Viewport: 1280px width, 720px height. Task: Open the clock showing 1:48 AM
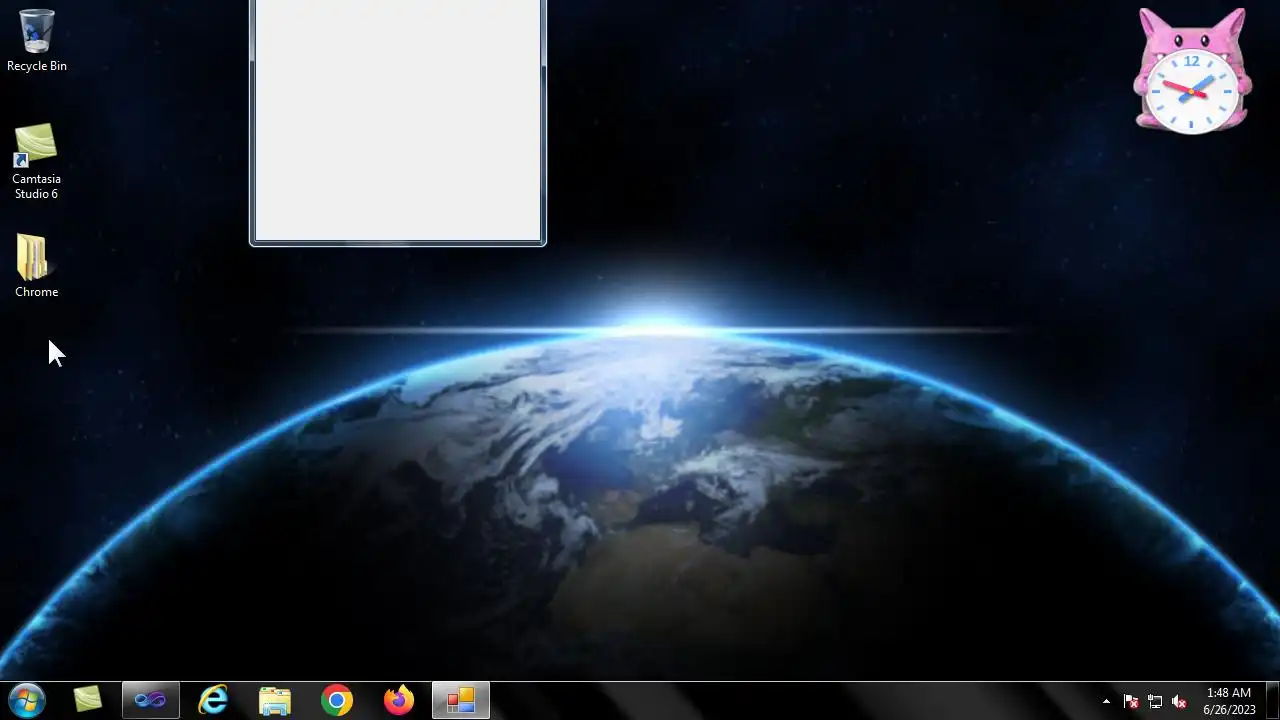pyautogui.click(x=1229, y=701)
